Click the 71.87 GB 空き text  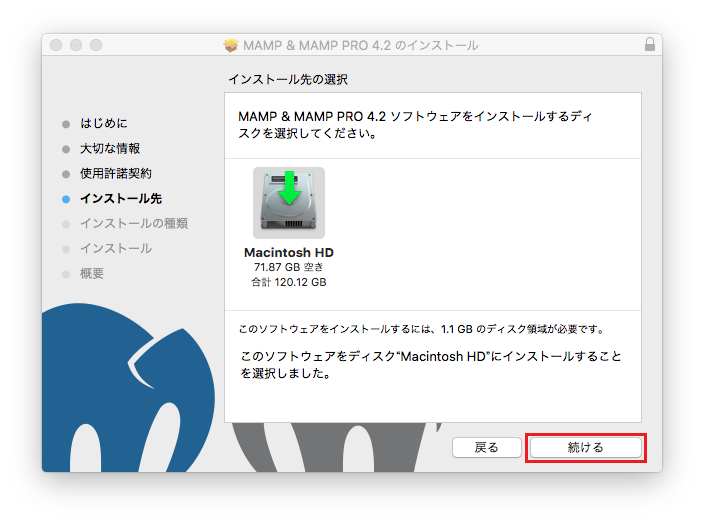point(288,268)
